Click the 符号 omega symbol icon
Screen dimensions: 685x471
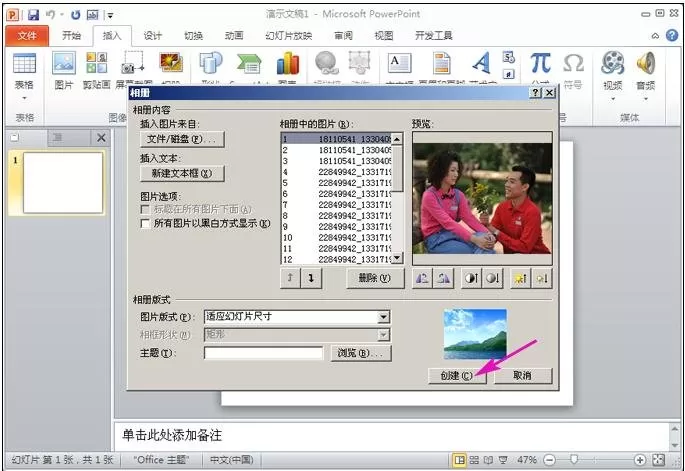tap(573, 63)
